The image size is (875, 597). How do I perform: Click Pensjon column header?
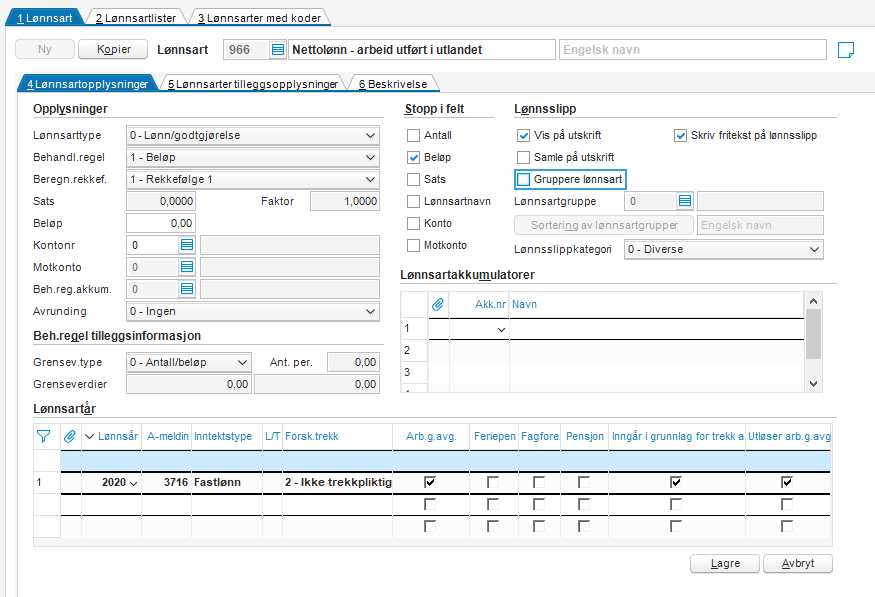coord(585,436)
